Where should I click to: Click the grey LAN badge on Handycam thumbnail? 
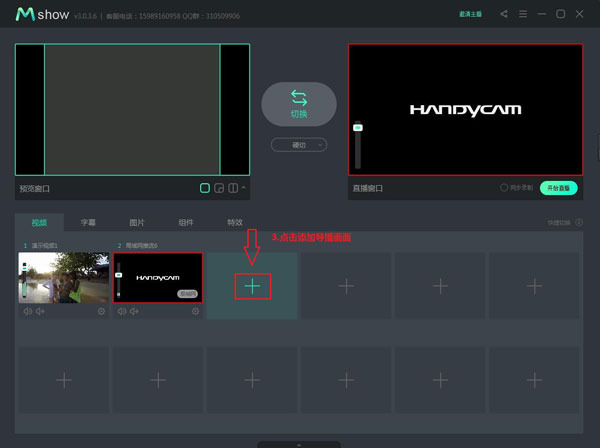tap(187, 293)
